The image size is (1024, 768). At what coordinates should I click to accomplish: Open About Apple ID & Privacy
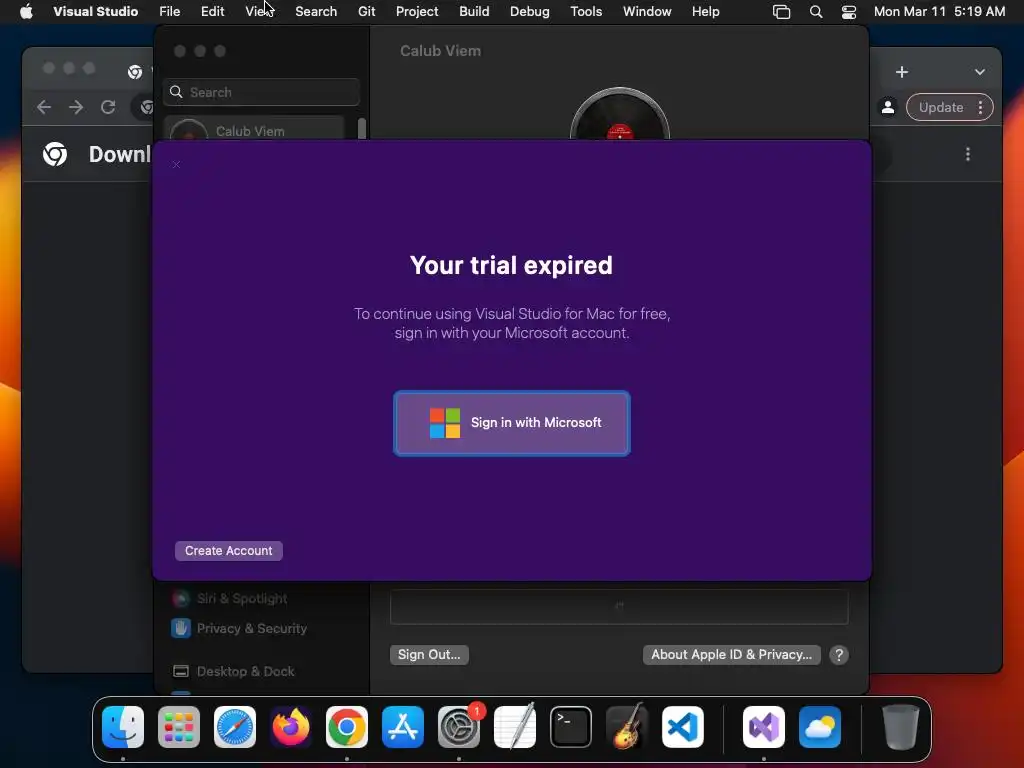731,654
